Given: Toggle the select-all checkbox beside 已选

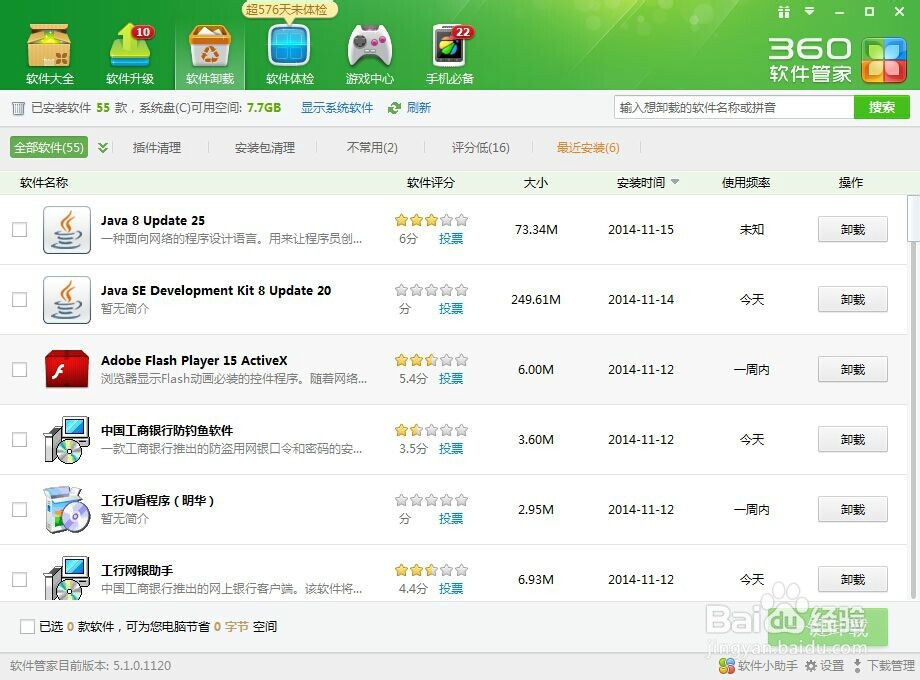Looking at the screenshot, I should coord(27,627).
